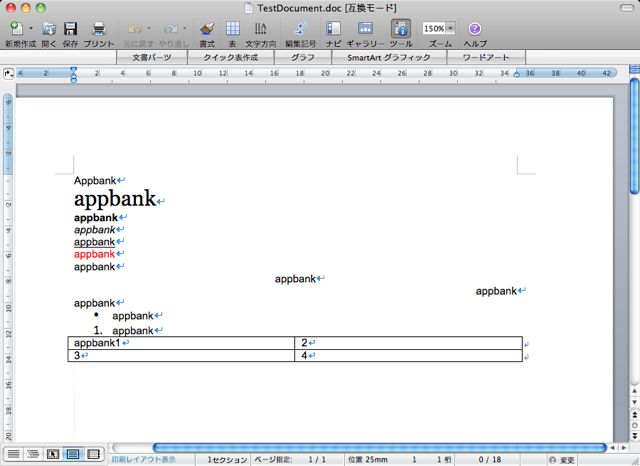This screenshot has width=640, height=466.
Task: Click the underlined 'appbank' line
Action: [95, 242]
